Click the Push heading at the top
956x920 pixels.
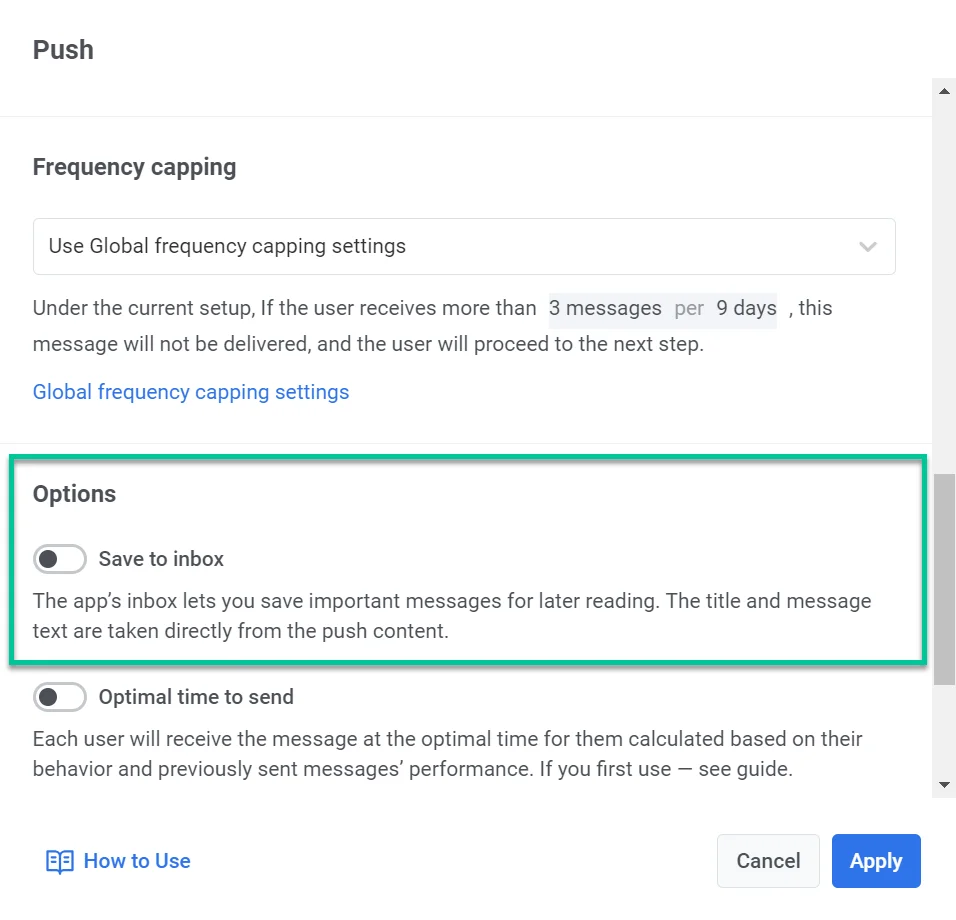coord(63,49)
